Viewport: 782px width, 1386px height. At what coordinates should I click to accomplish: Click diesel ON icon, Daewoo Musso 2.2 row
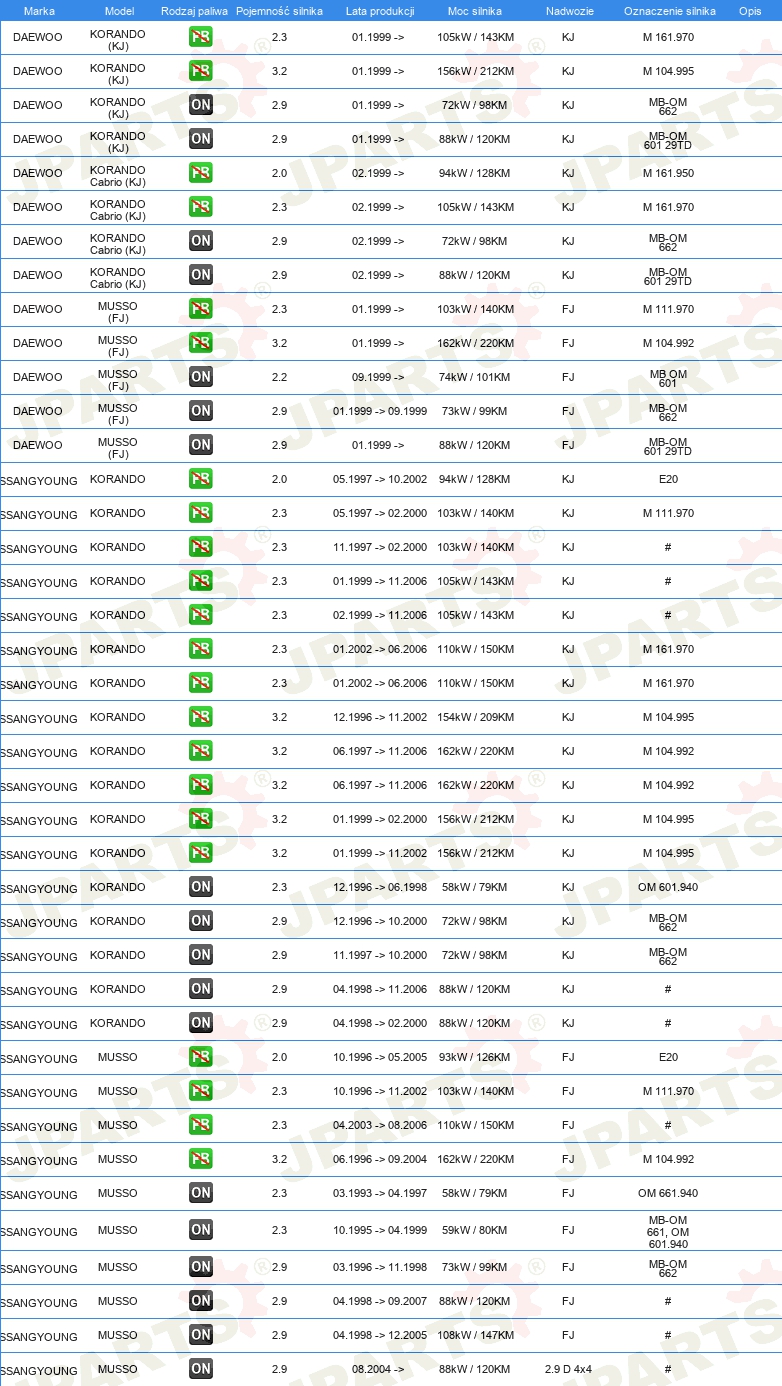[201, 377]
